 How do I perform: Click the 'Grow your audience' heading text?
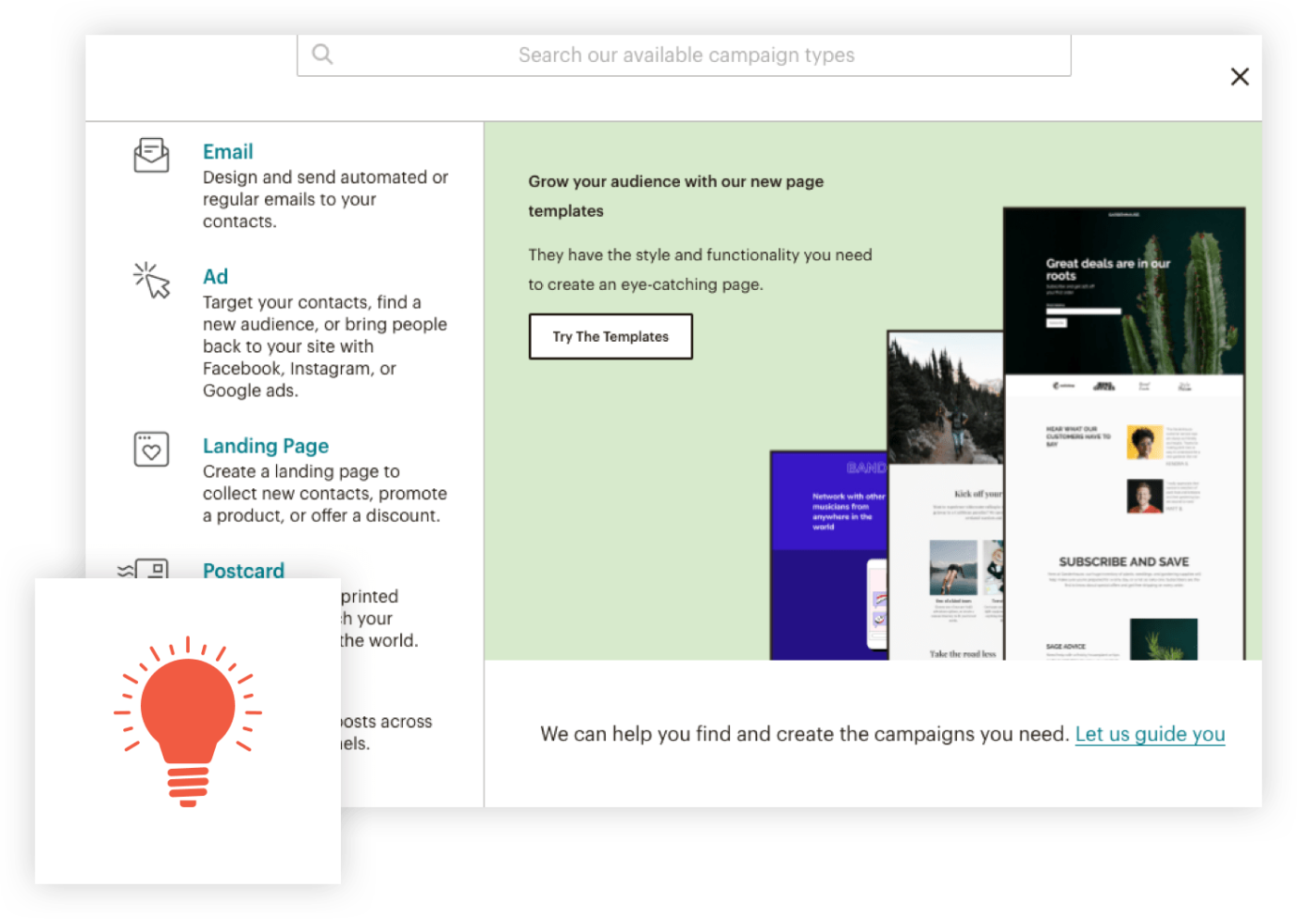pyautogui.click(x=676, y=196)
